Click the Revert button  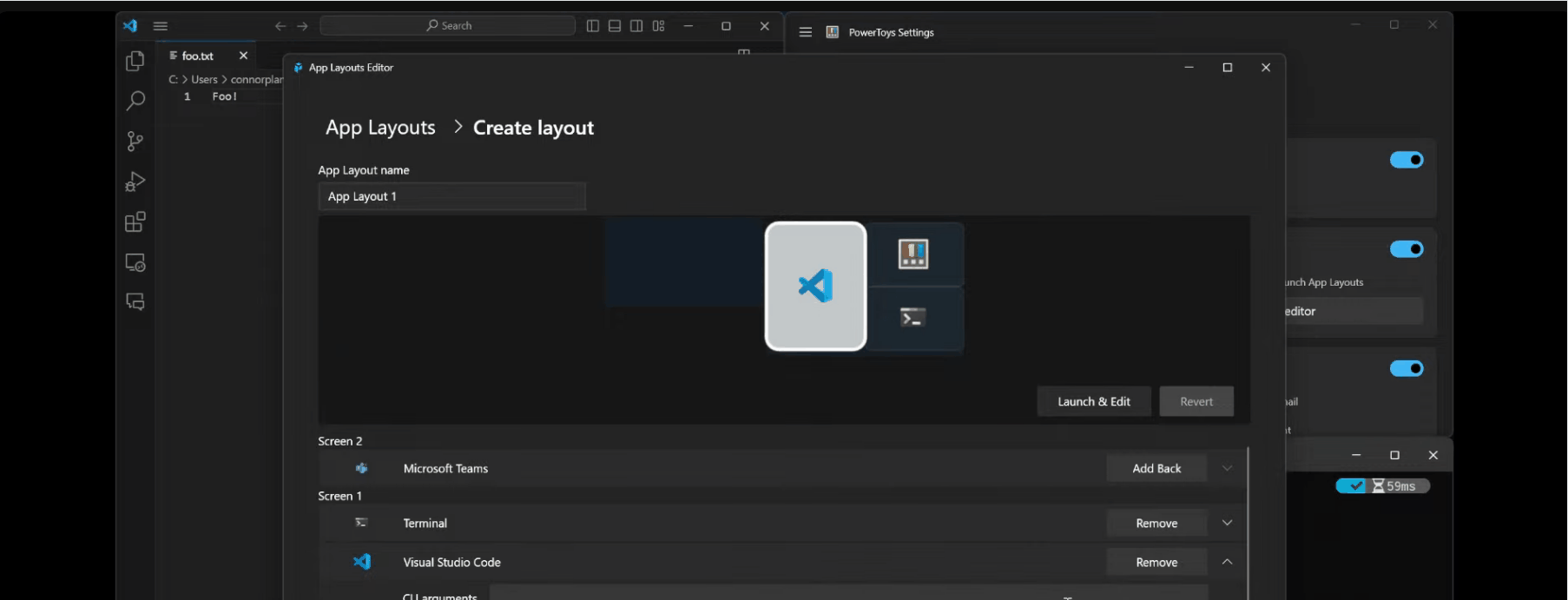coord(1196,401)
